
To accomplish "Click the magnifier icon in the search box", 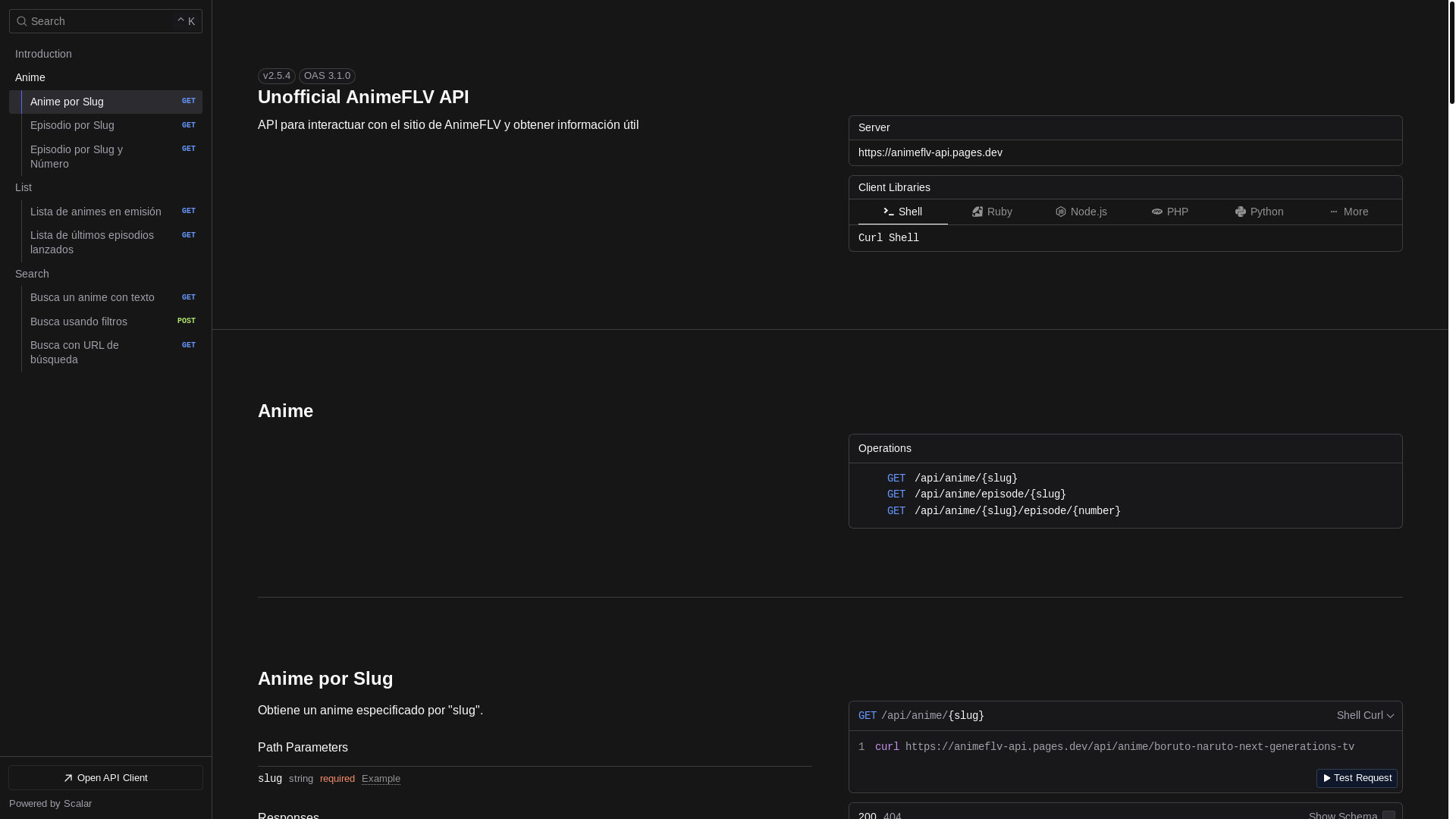I will click(21, 21).
